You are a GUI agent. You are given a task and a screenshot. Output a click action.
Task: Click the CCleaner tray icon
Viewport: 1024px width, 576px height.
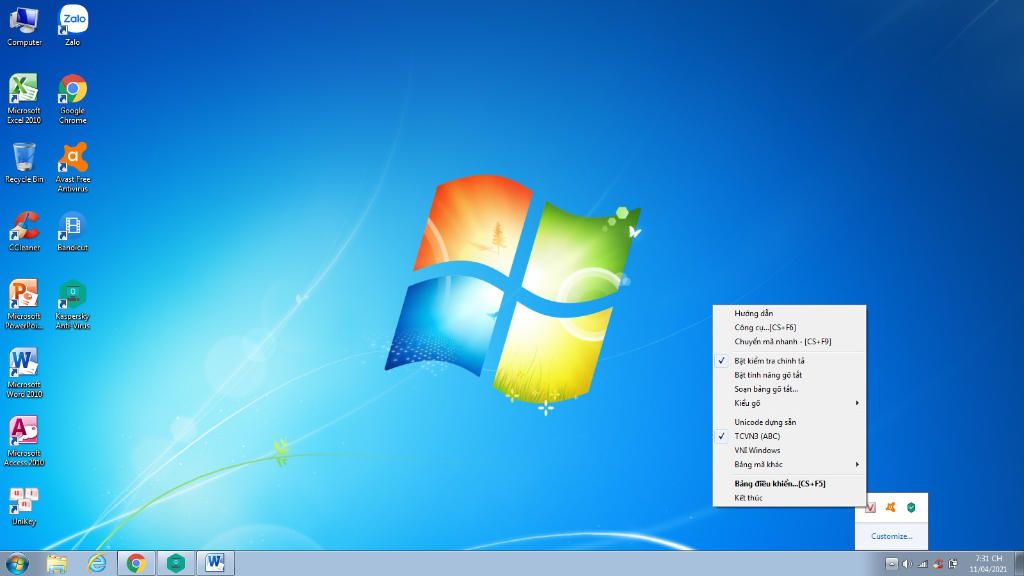tap(938, 564)
